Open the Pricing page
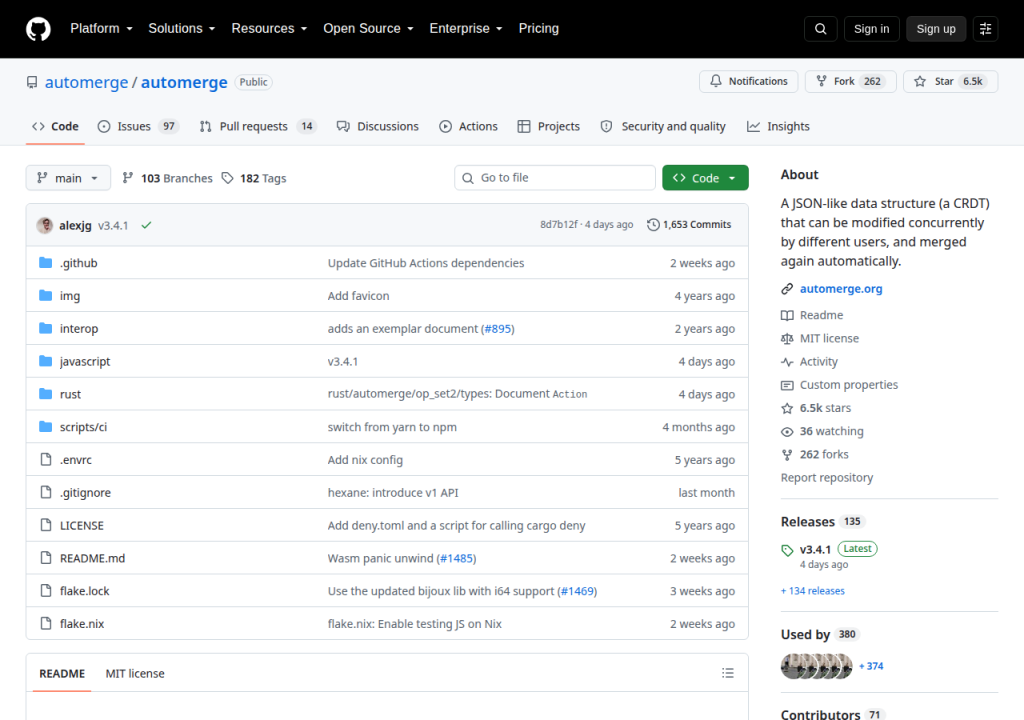 point(539,29)
